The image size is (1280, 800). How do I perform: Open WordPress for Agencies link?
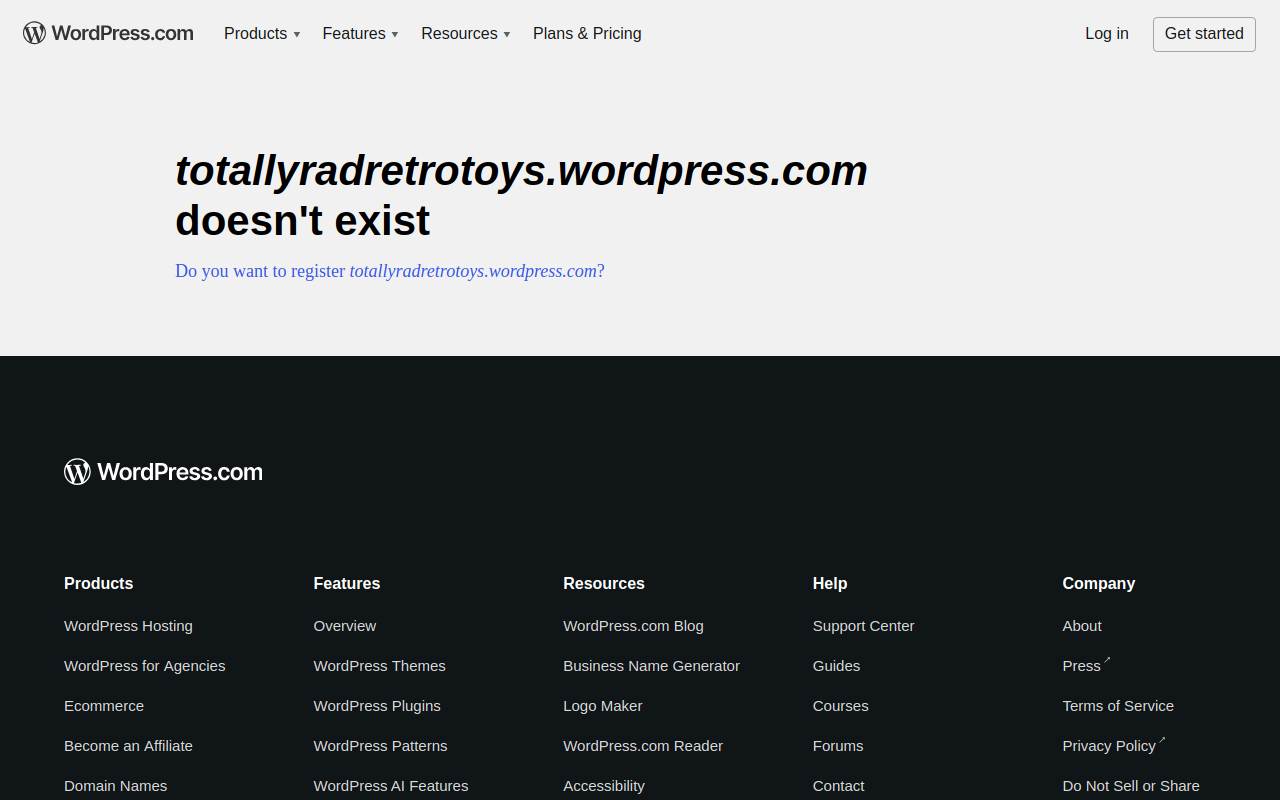tap(145, 666)
